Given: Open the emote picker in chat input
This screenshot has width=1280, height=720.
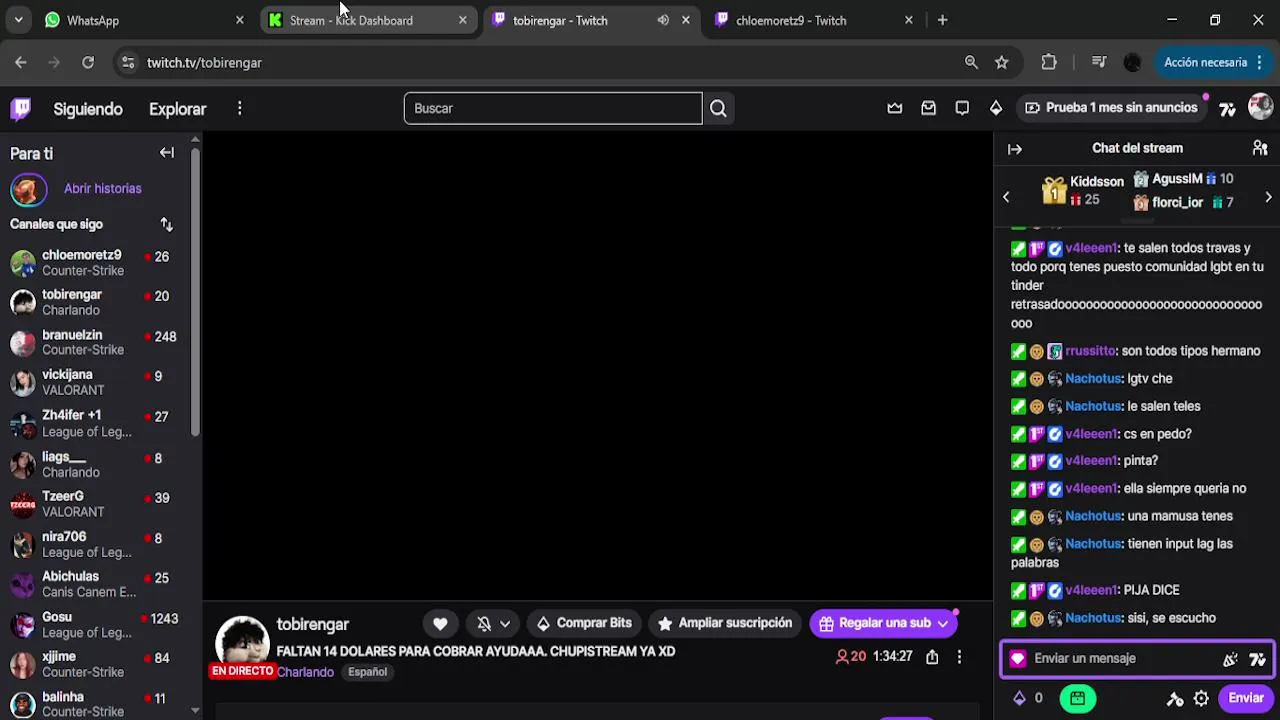Looking at the screenshot, I should (1230, 659).
